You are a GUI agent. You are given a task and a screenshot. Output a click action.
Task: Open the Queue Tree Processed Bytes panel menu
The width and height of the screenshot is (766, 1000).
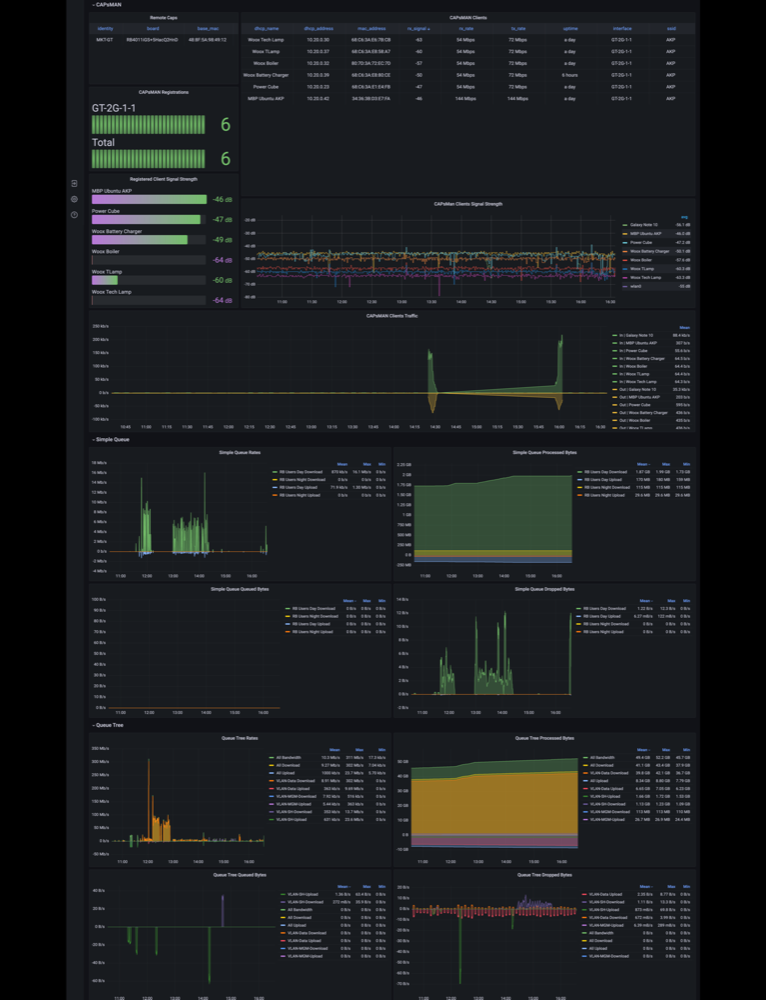pos(544,738)
